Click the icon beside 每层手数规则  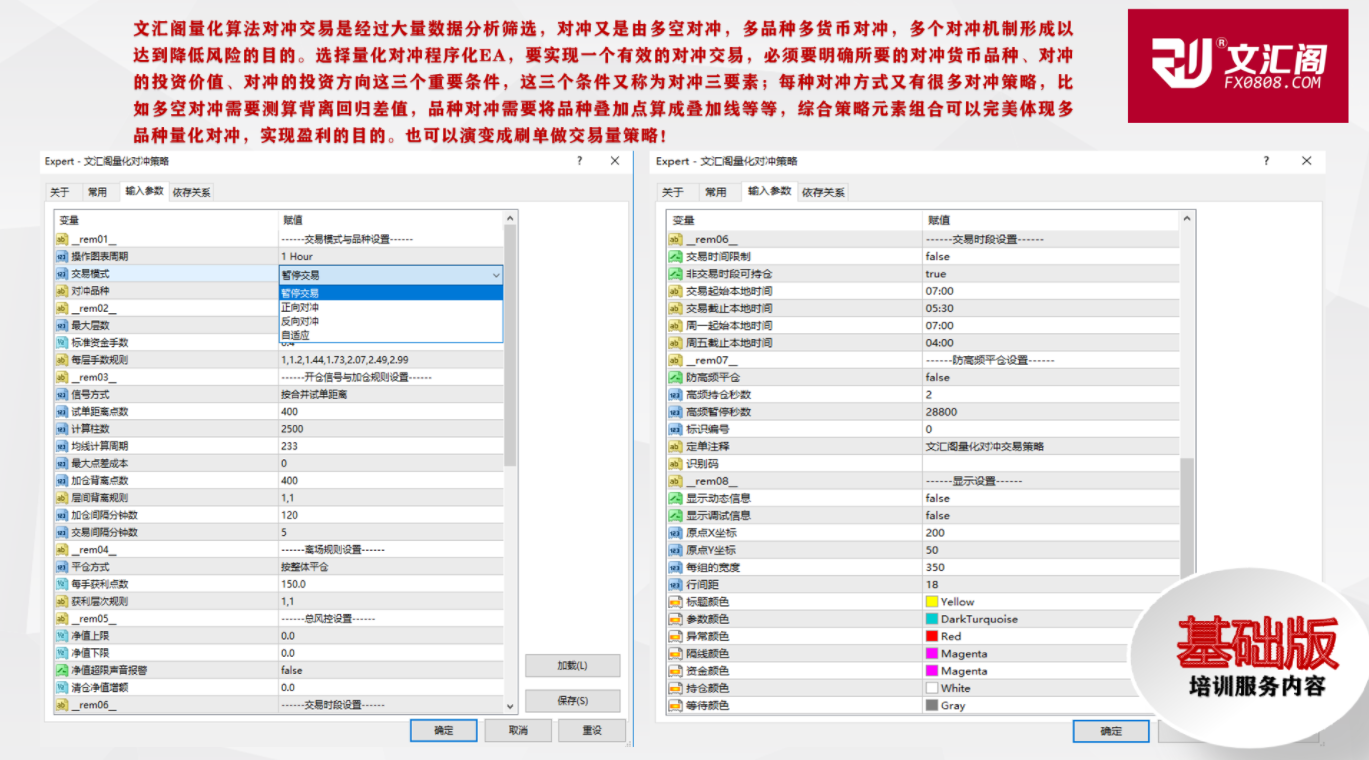click(x=62, y=360)
